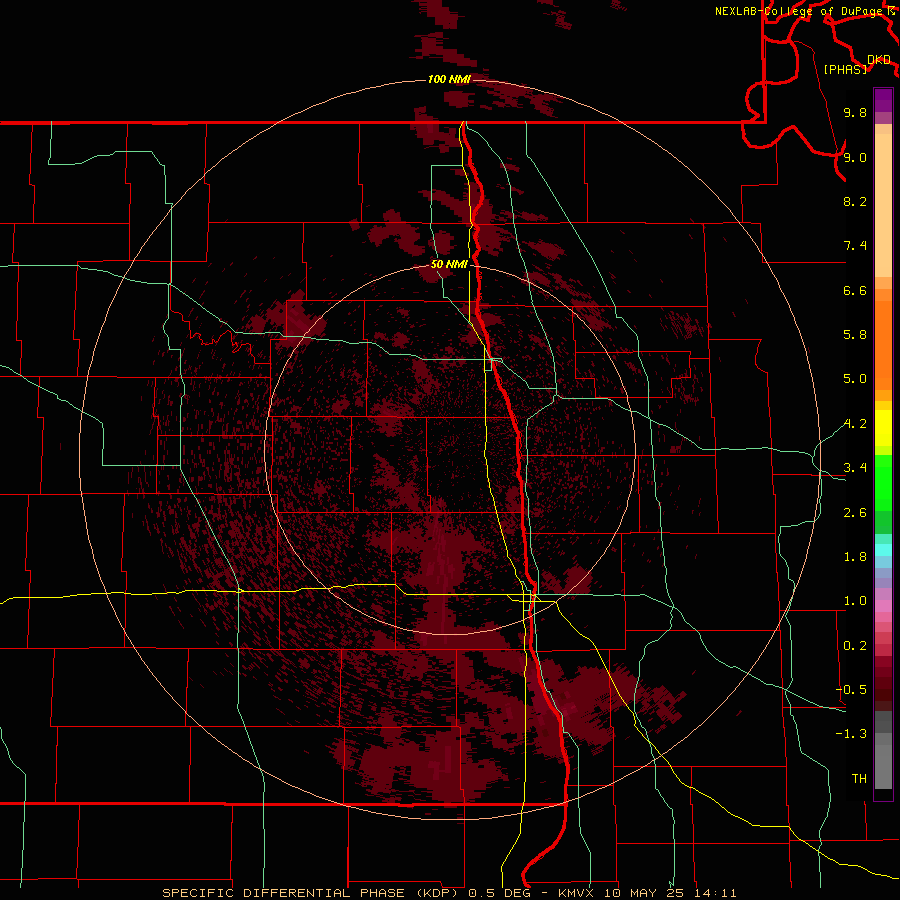This screenshot has height=900, width=900.
Task: Click the peach color bar segment near 8.2
Action: pos(883,205)
